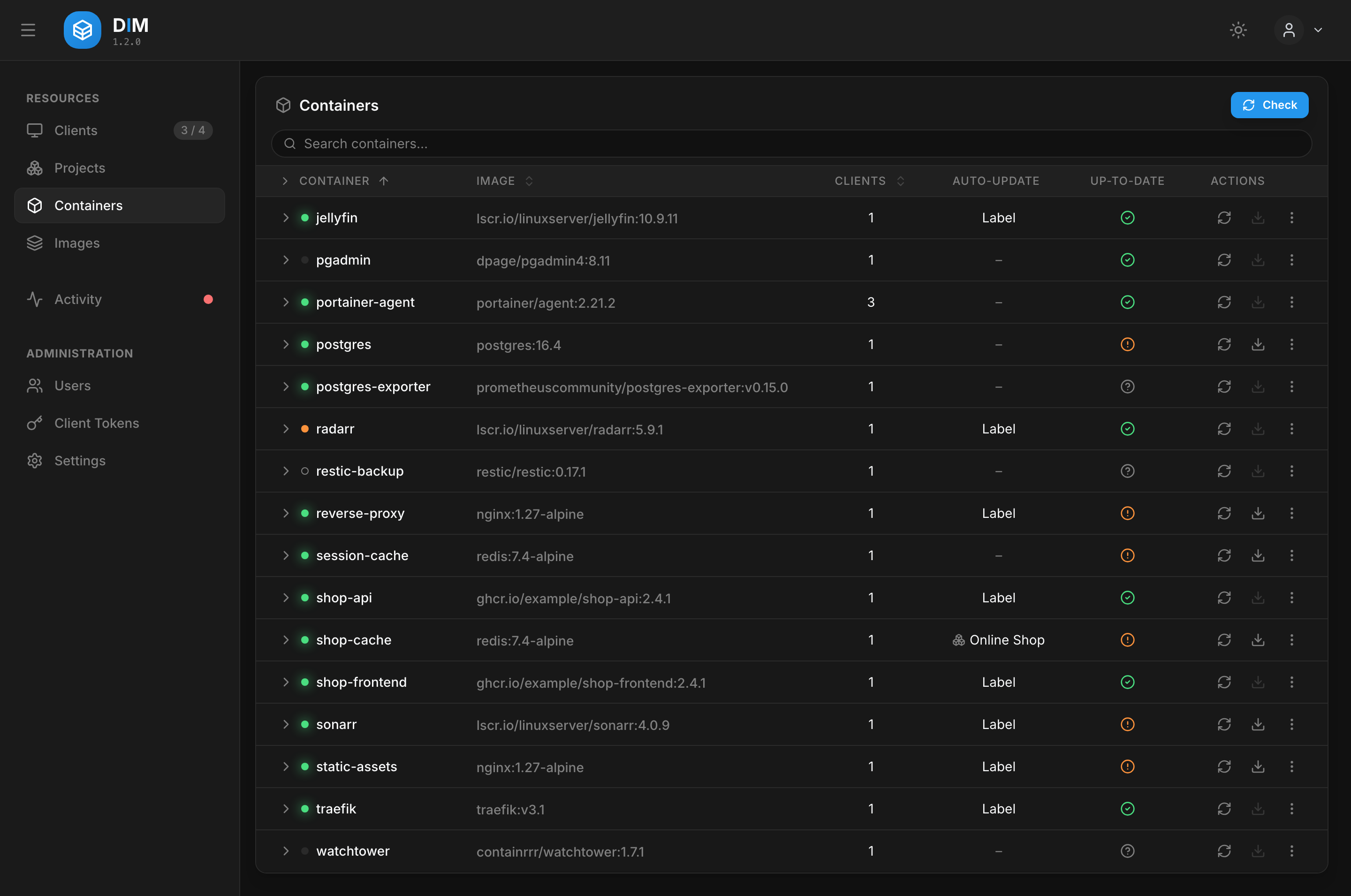Expand the jellyfin row
1351x896 pixels.
click(x=286, y=218)
